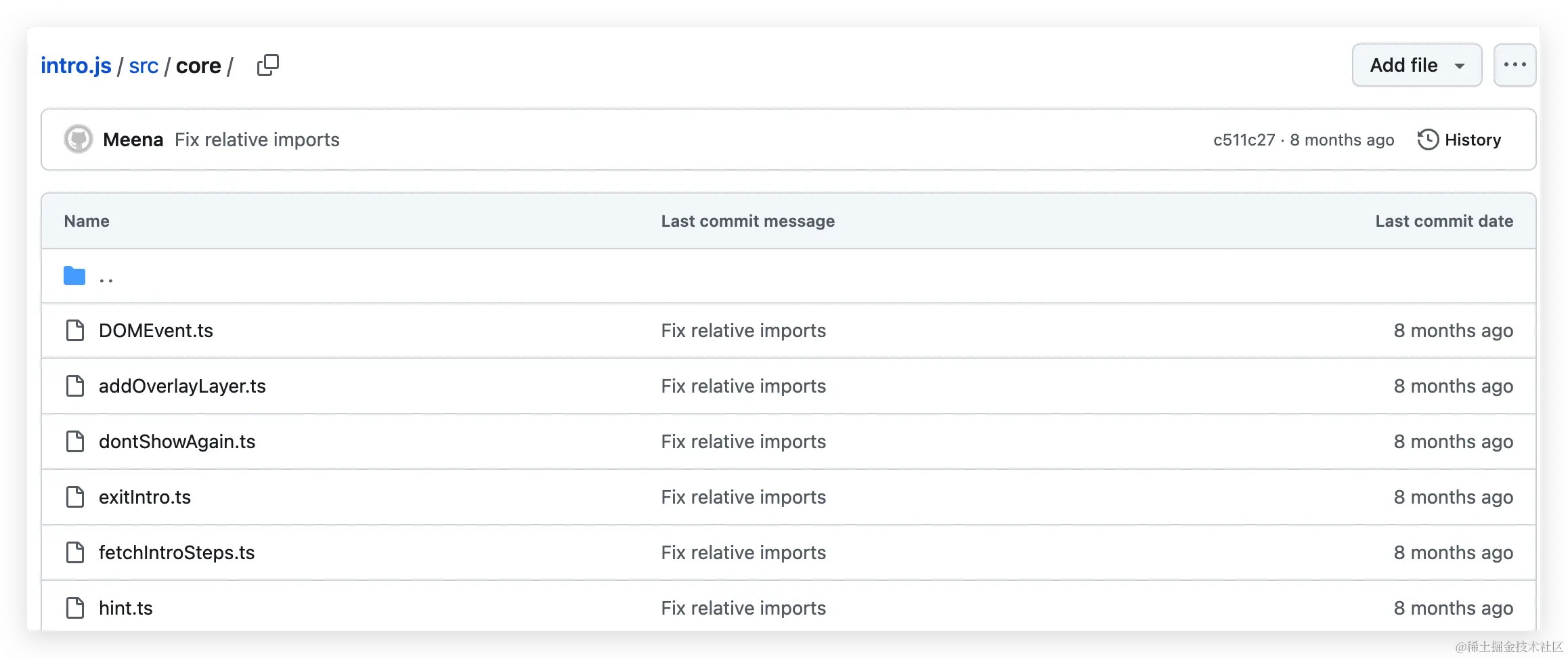
Task: Open Meena's profile link
Action: (133, 139)
